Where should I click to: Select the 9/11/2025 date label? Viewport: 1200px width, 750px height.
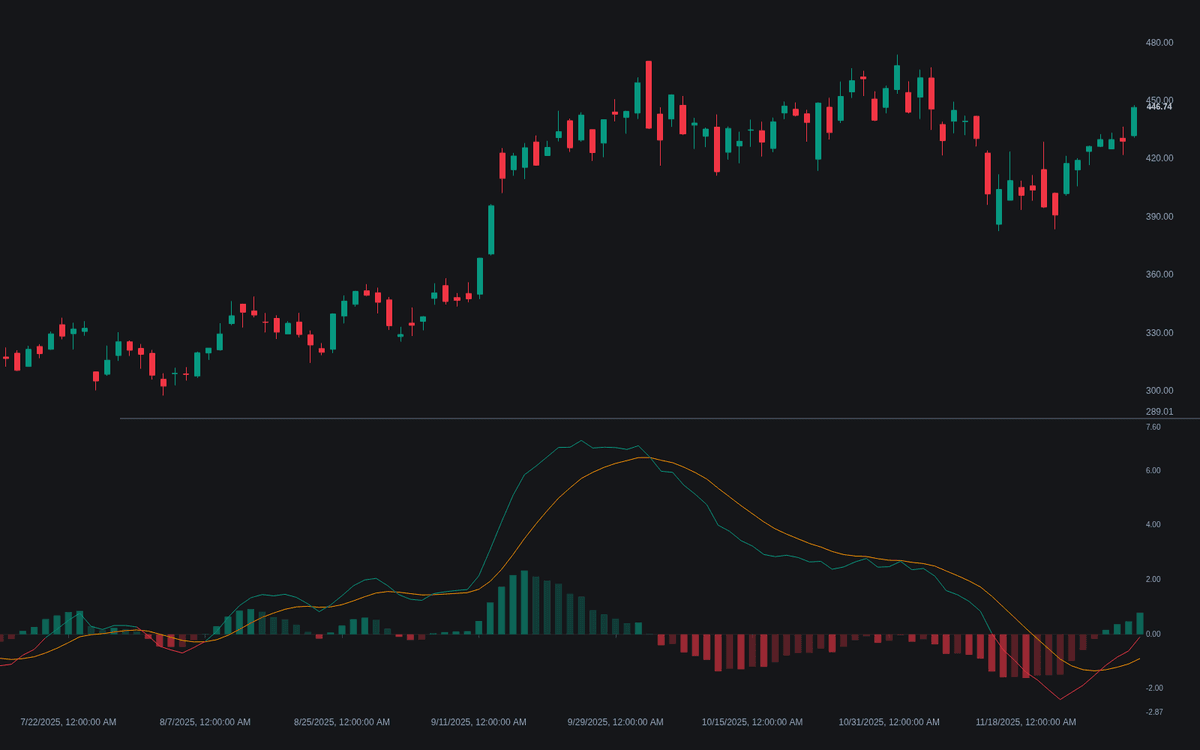(479, 722)
